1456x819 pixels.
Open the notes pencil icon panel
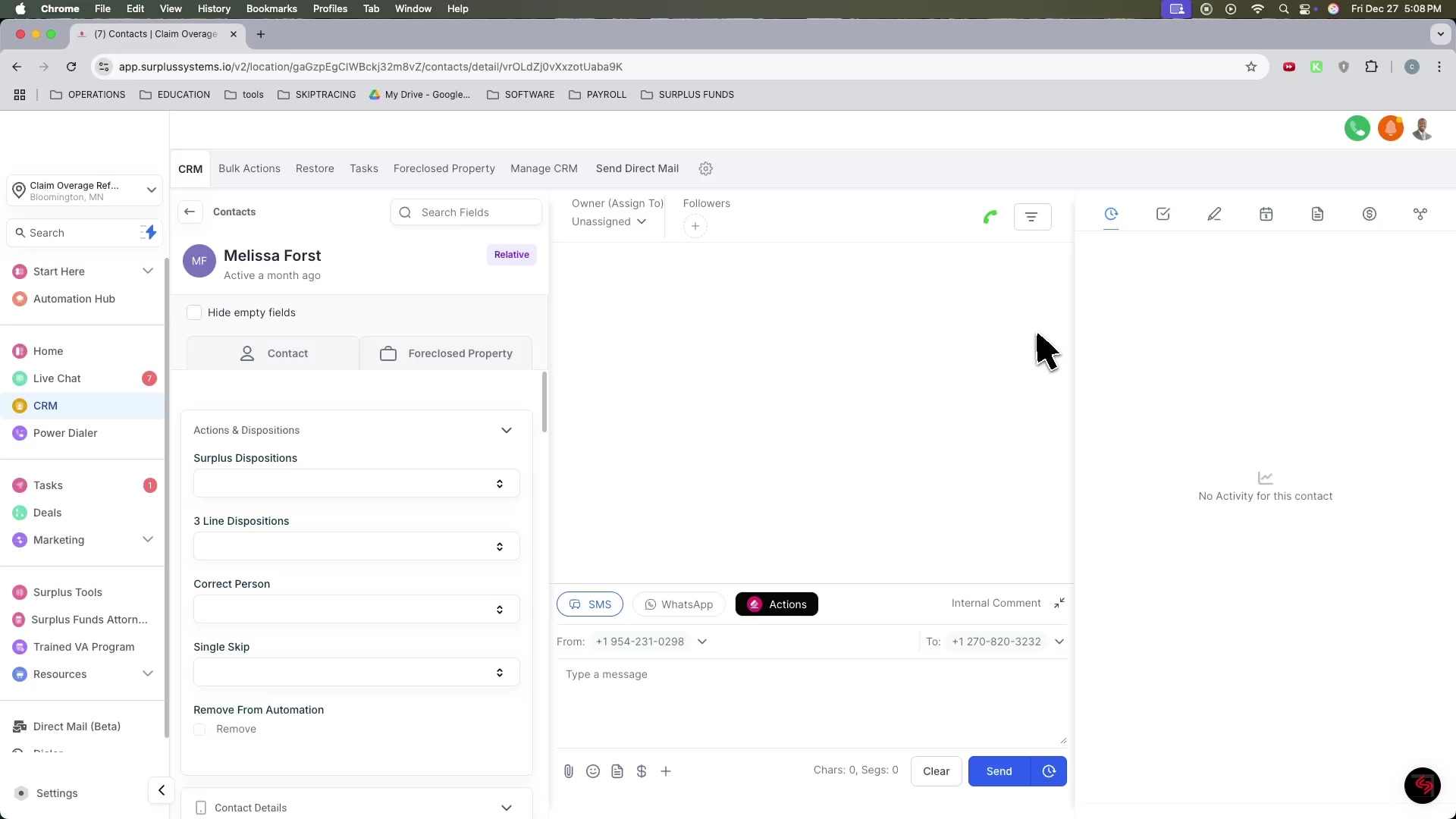(1214, 215)
